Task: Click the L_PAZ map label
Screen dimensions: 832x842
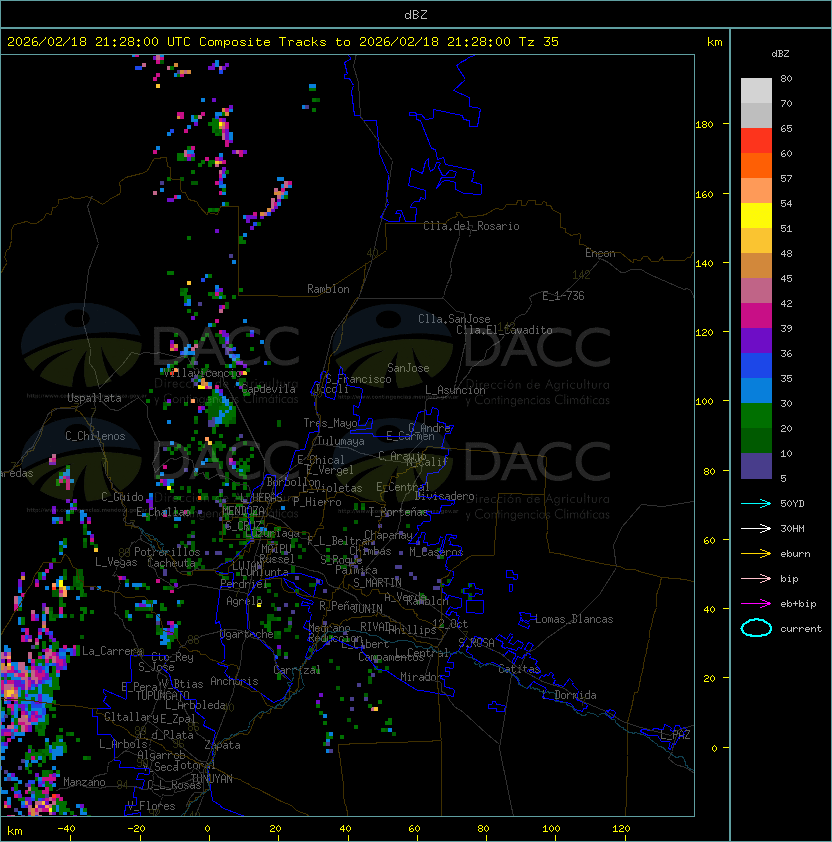Action: pos(675,735)
